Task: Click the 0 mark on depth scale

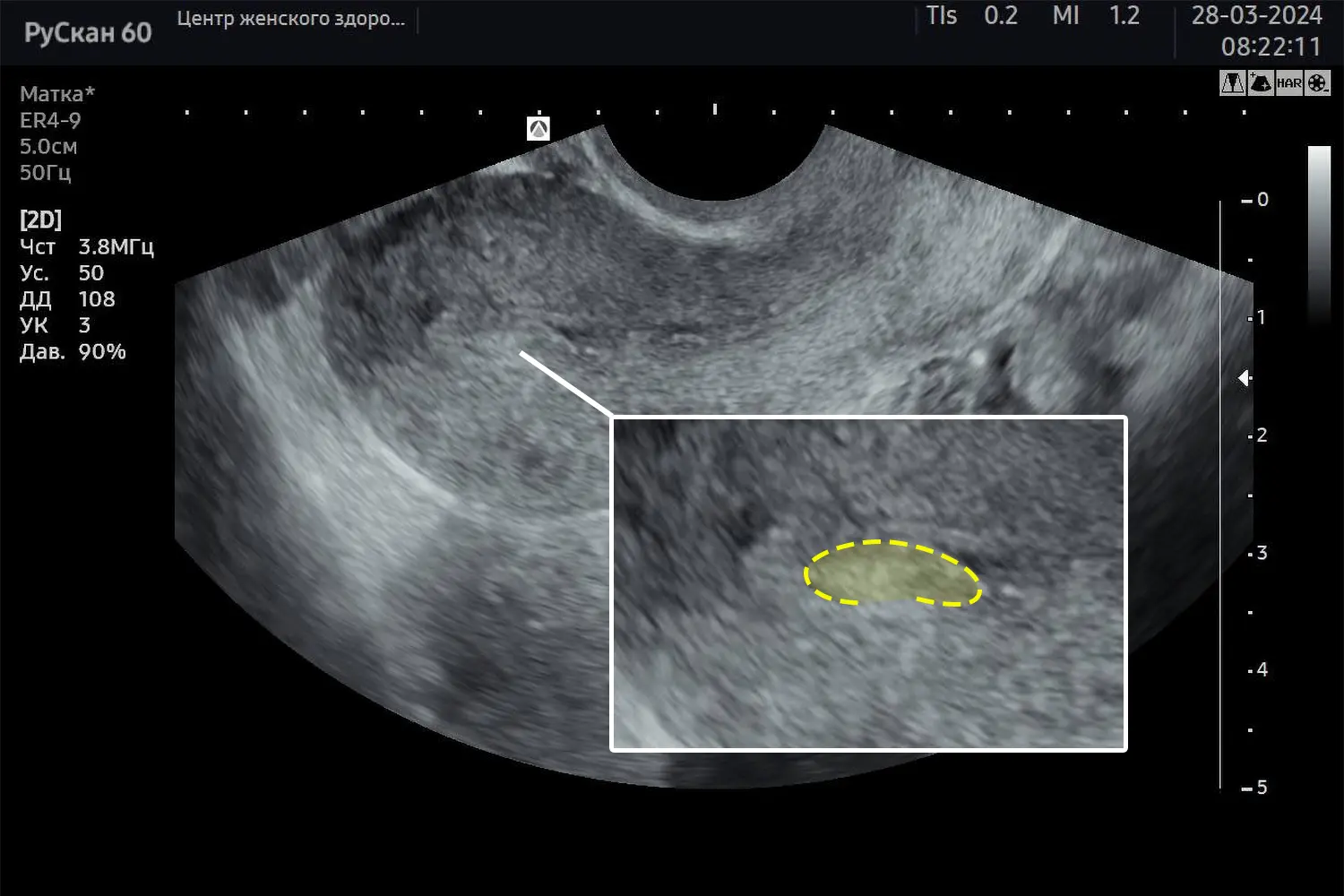Action: [1255, 200]
